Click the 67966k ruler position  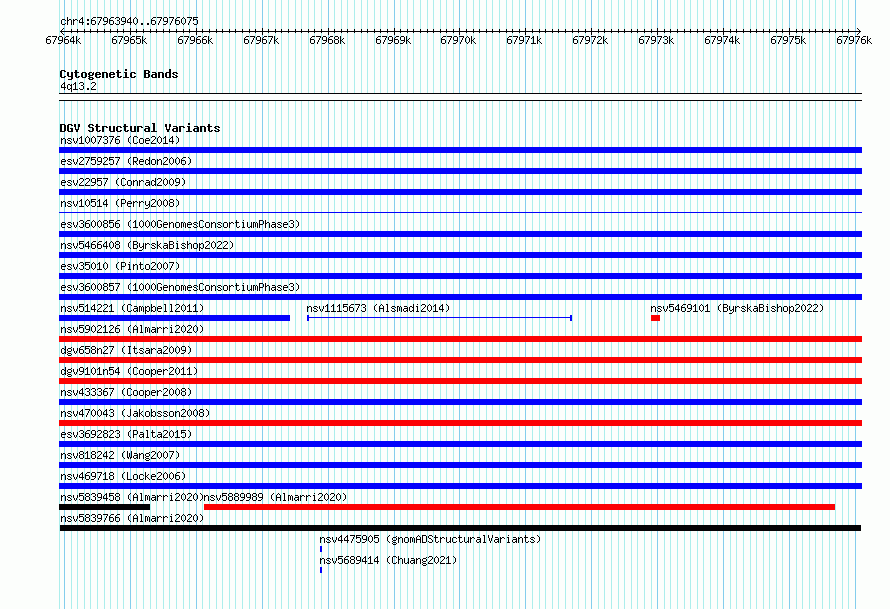pyautogui.click(x=195, y=40)
